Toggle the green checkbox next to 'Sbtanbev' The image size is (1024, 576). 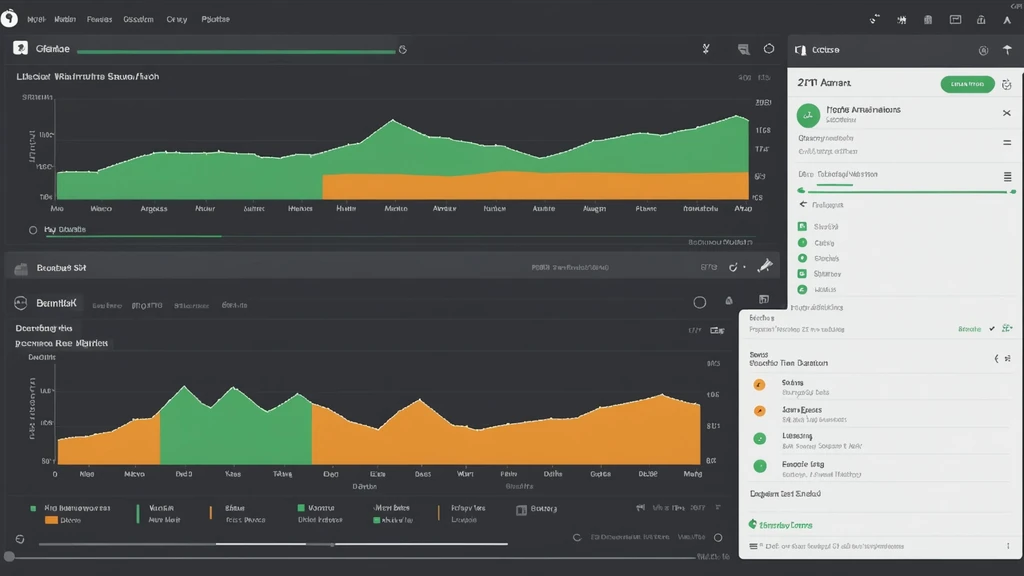(802, 274)
